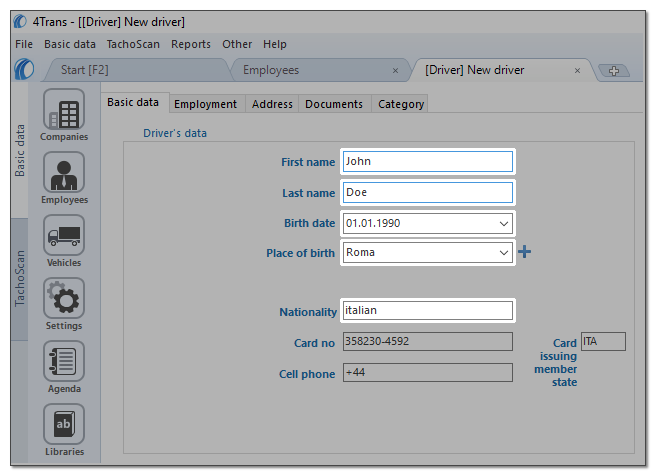The height and width of the screenshot is (476, 656).
Task: Select the TachoScan vertical side panel
Action: coord(20,279)
